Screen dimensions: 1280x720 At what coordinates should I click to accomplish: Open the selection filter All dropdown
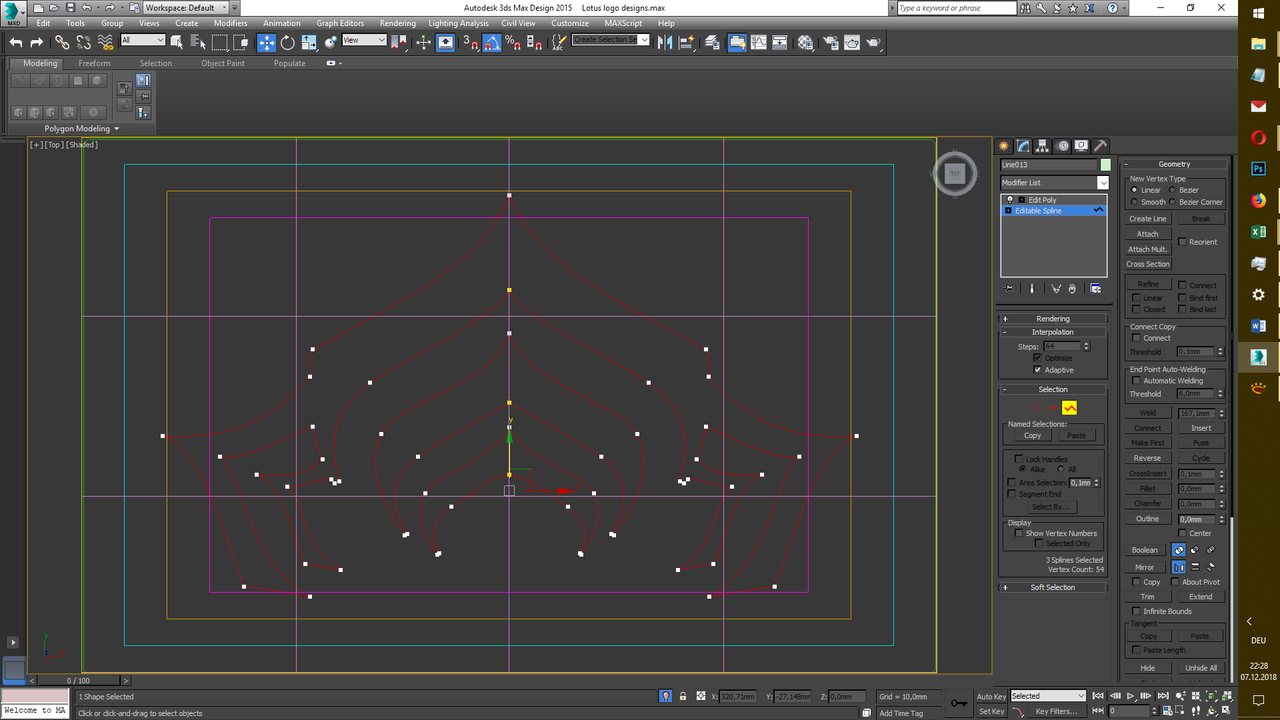tap(143, 40)
